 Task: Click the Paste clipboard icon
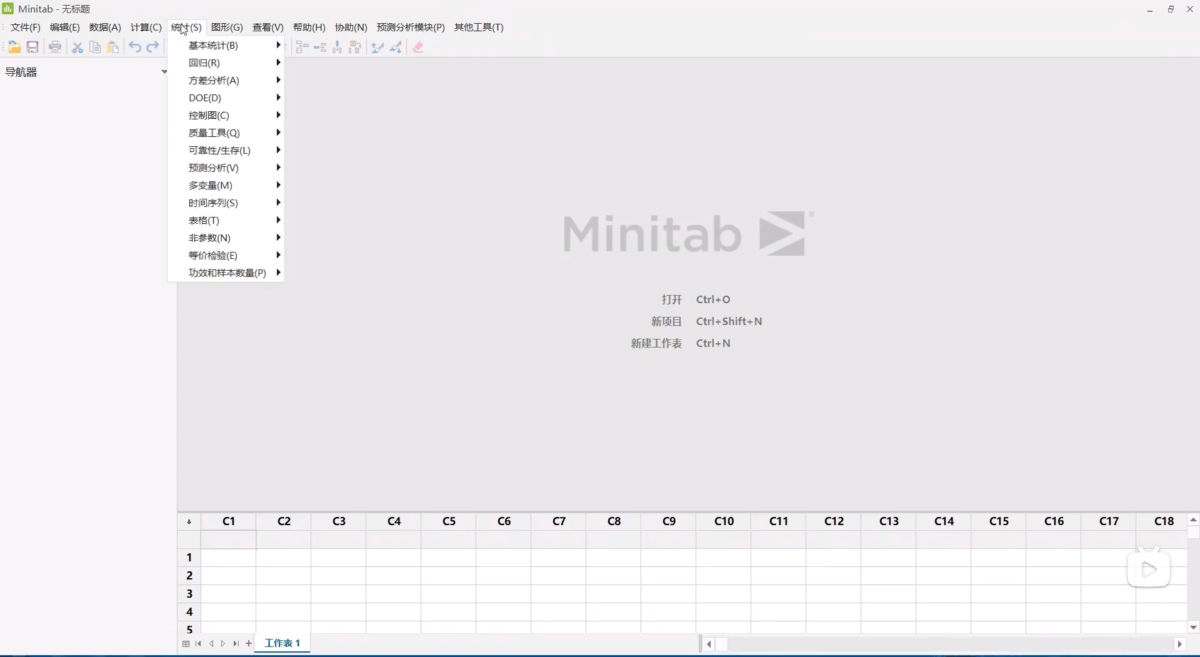[x=113, y=47]
